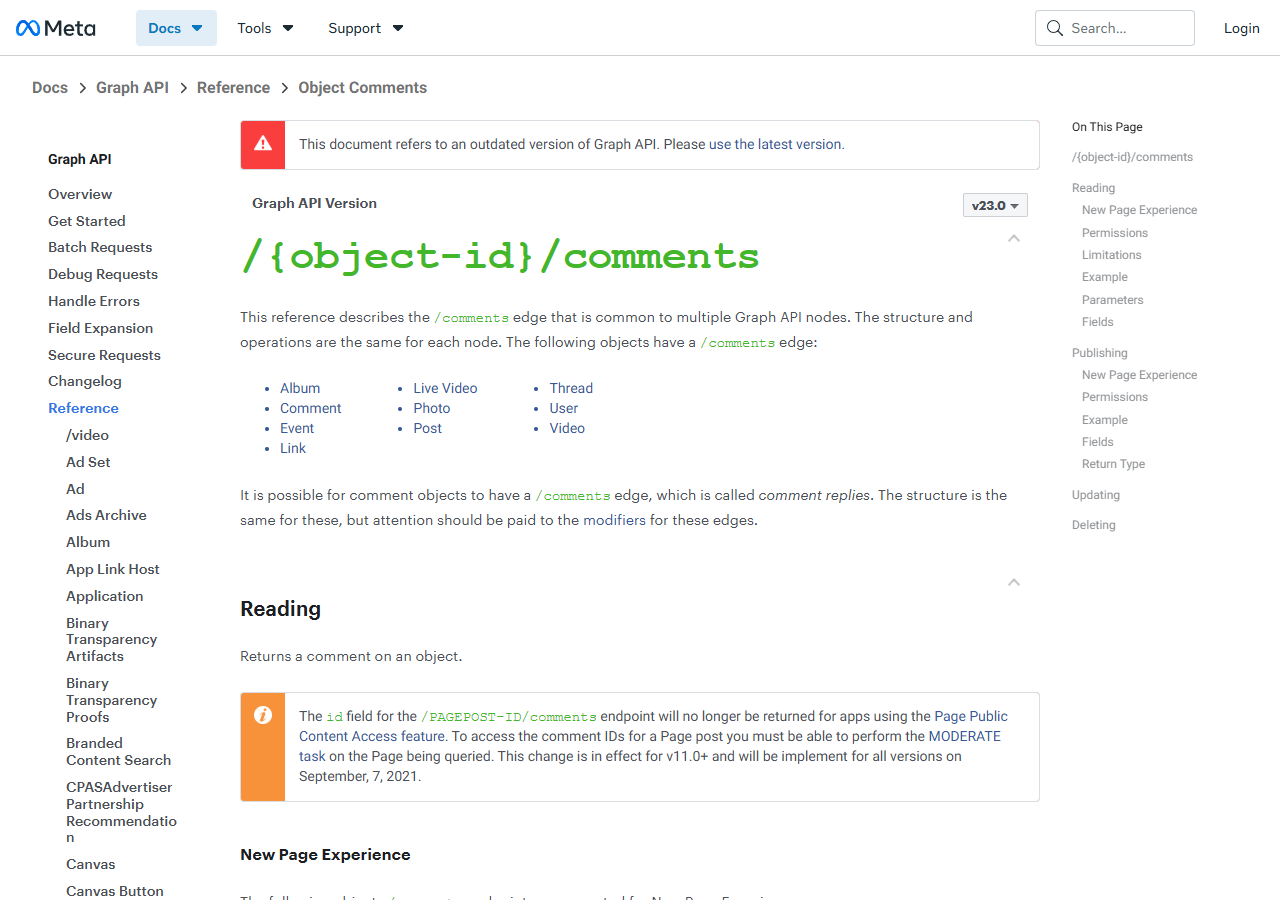Open the Link object link

[x=293, y=448]
